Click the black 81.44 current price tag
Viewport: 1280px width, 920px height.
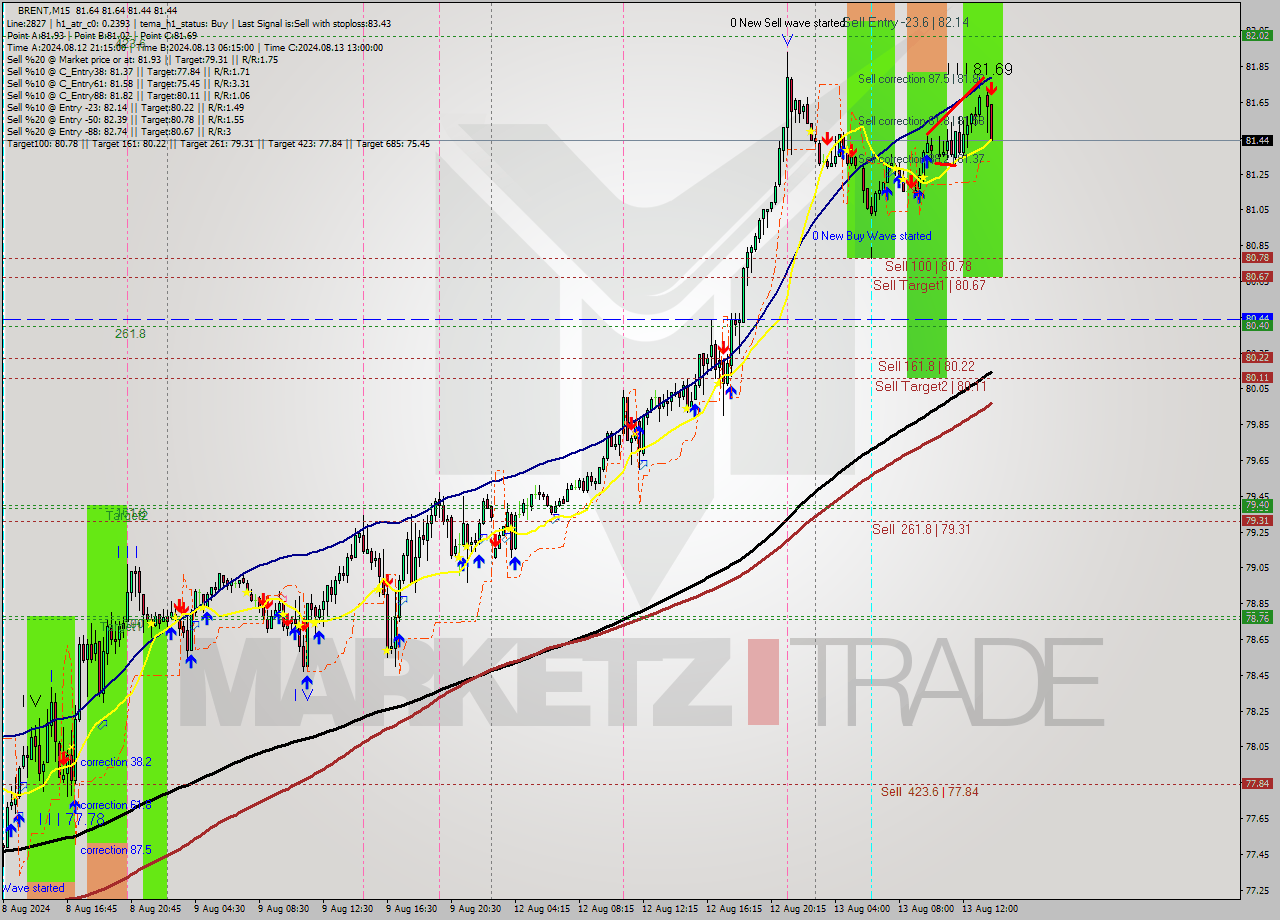1256,140
